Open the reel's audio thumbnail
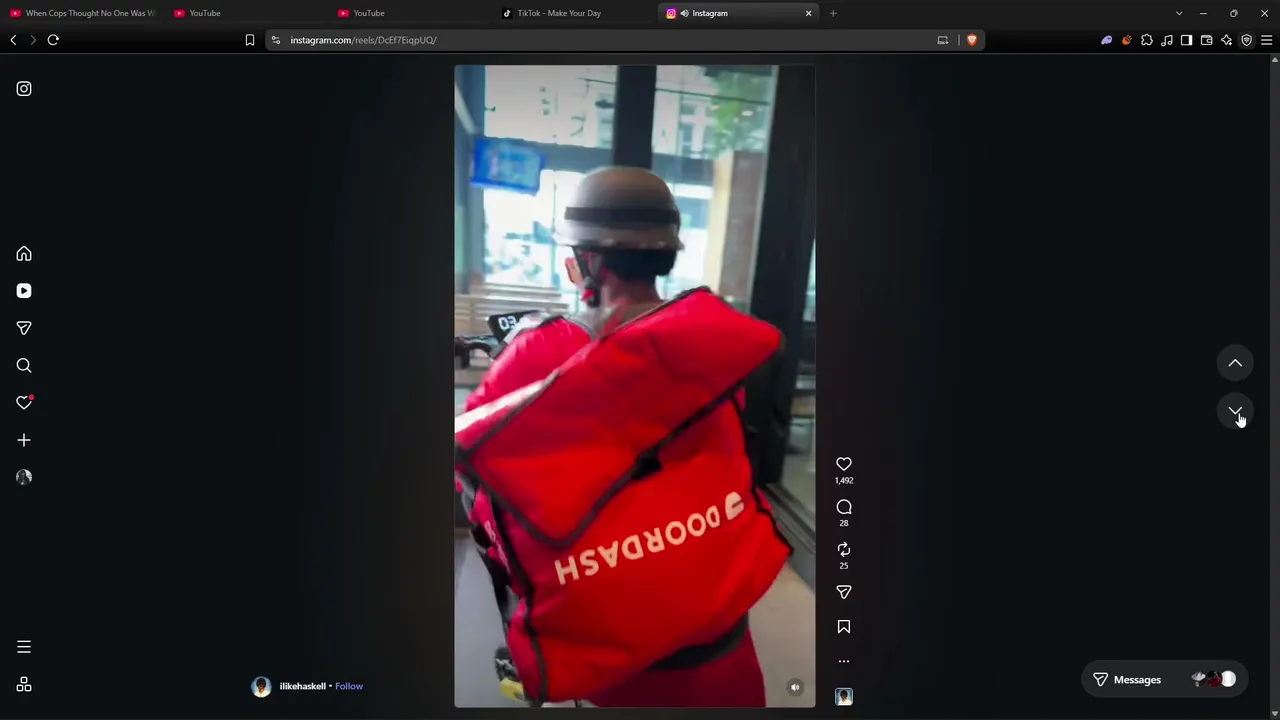 844,697
